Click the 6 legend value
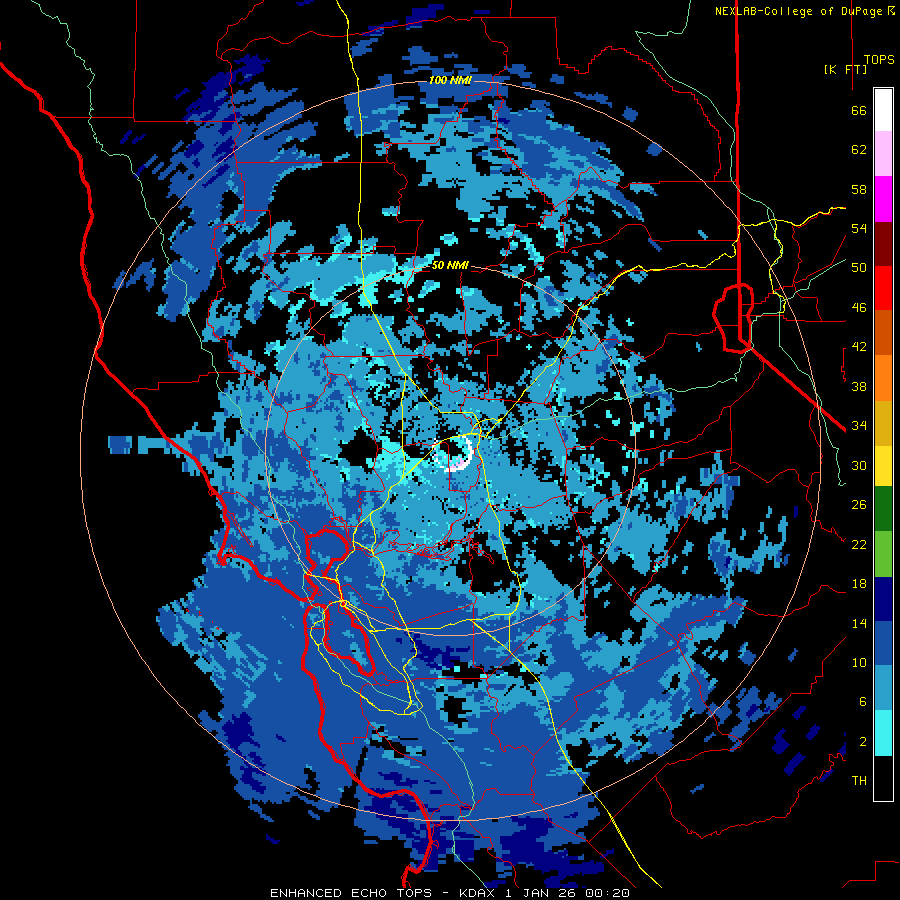 [x=863, y=701]
